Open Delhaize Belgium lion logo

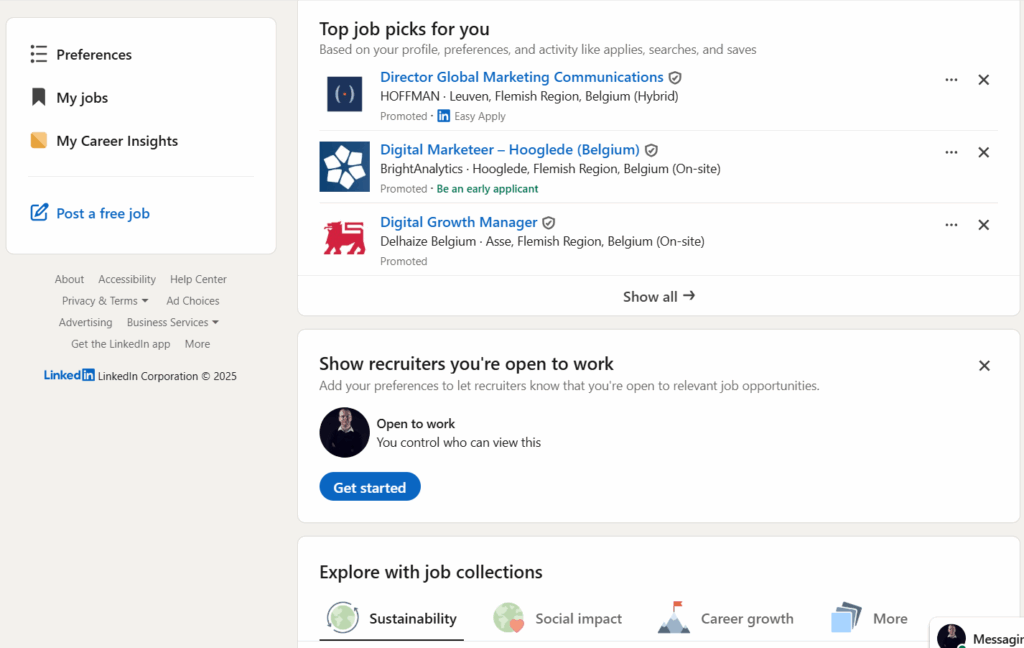[x=344, y=238]
